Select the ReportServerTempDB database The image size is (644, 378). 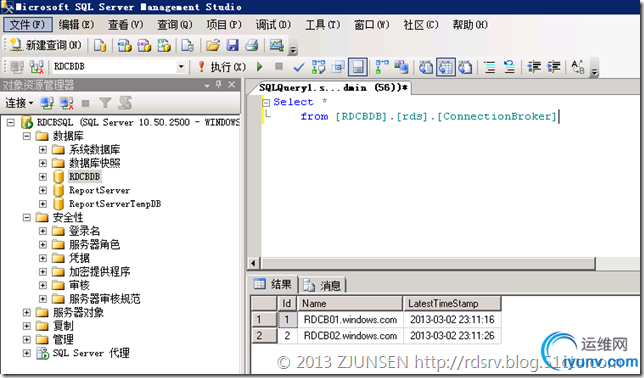pos(115,204)
